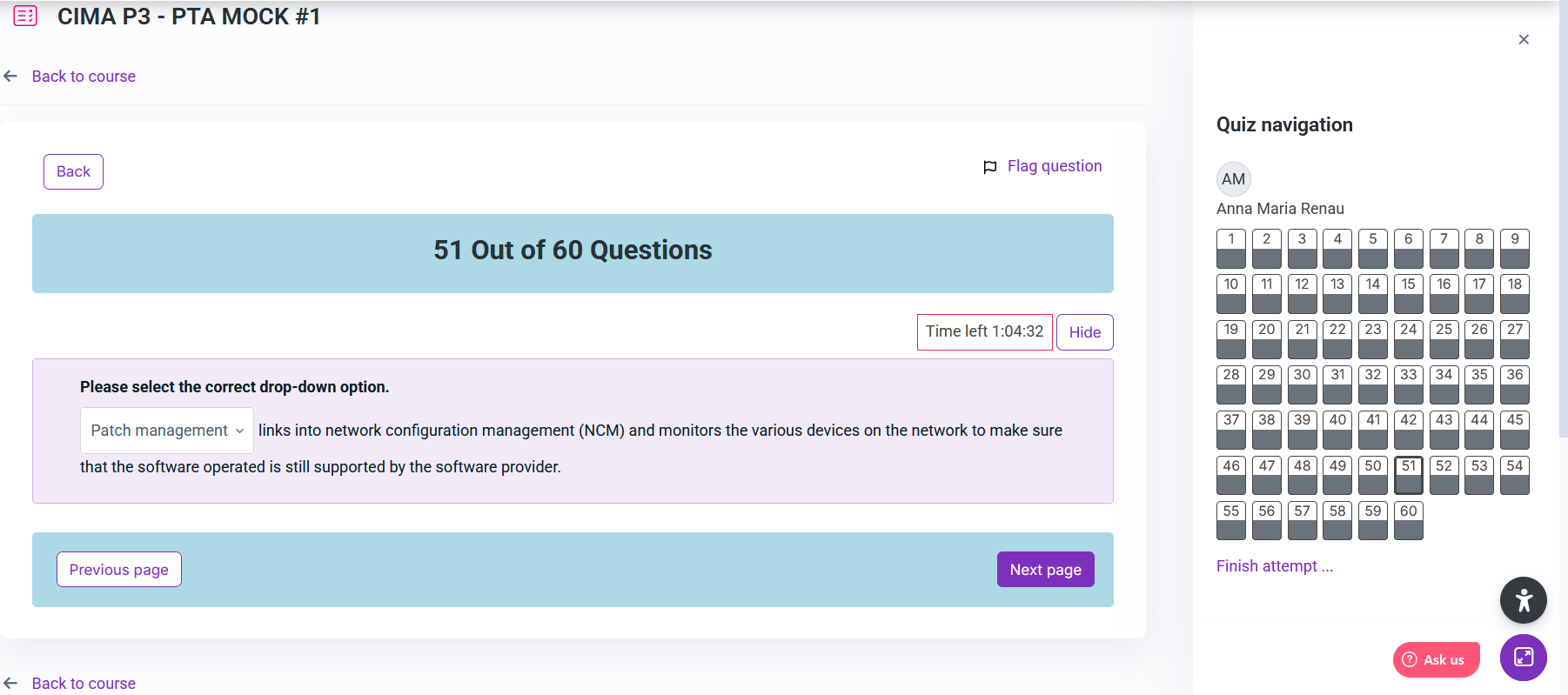
Task: Click the purple expand window icon
Action: 1523,658
